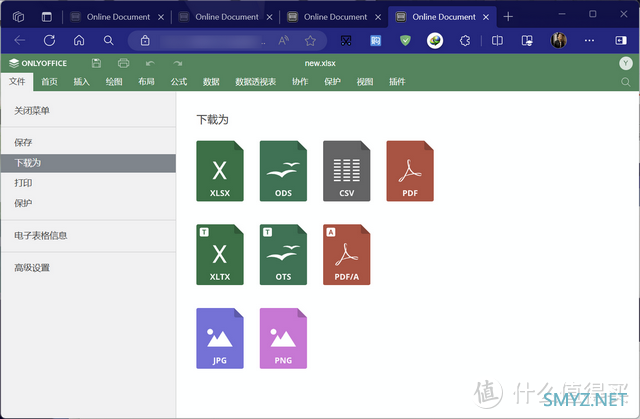
Task: Open the ONLYOFFICE search magnifier
Action: tap(625, 82)
